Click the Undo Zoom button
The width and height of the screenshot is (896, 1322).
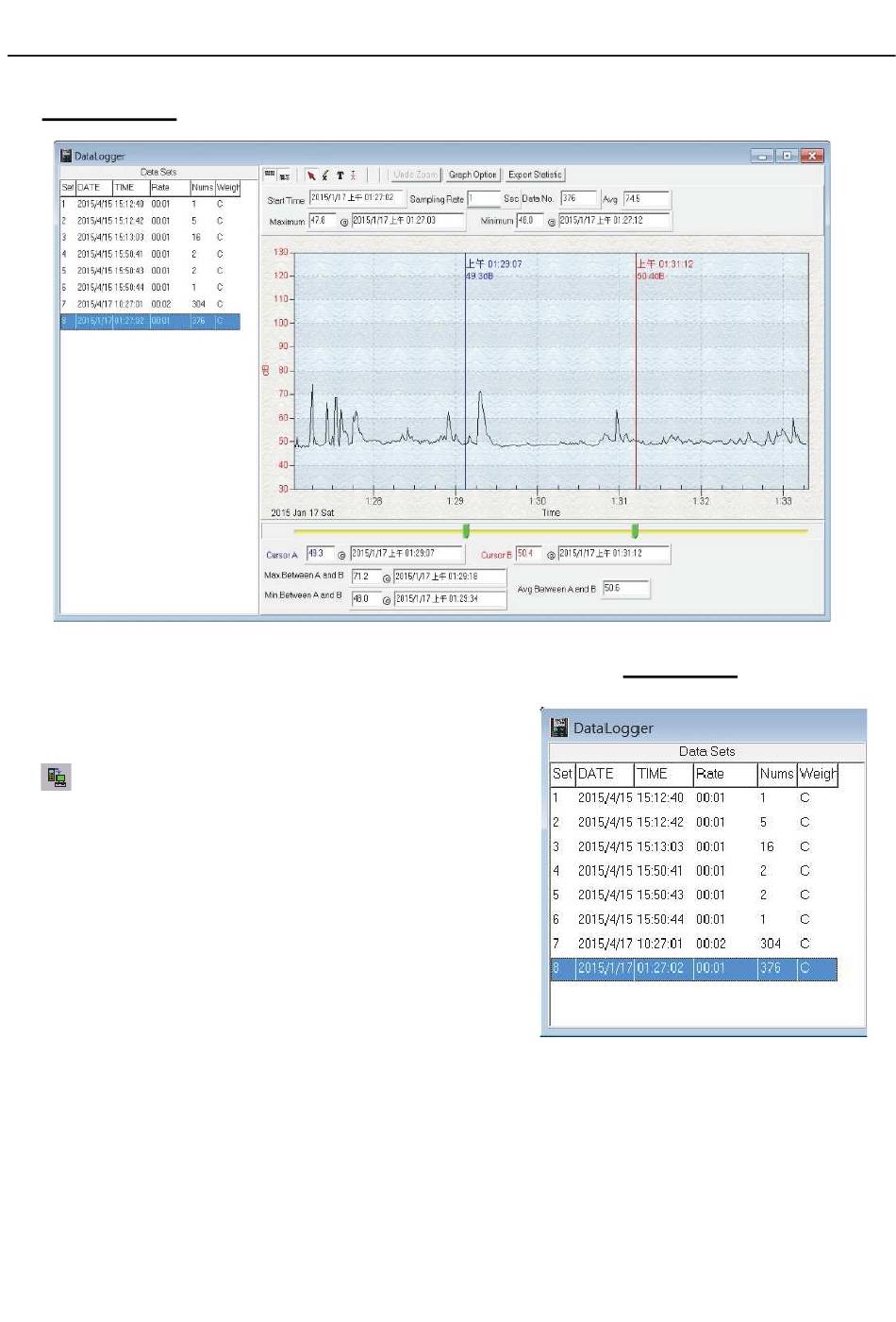click(415, 175)
